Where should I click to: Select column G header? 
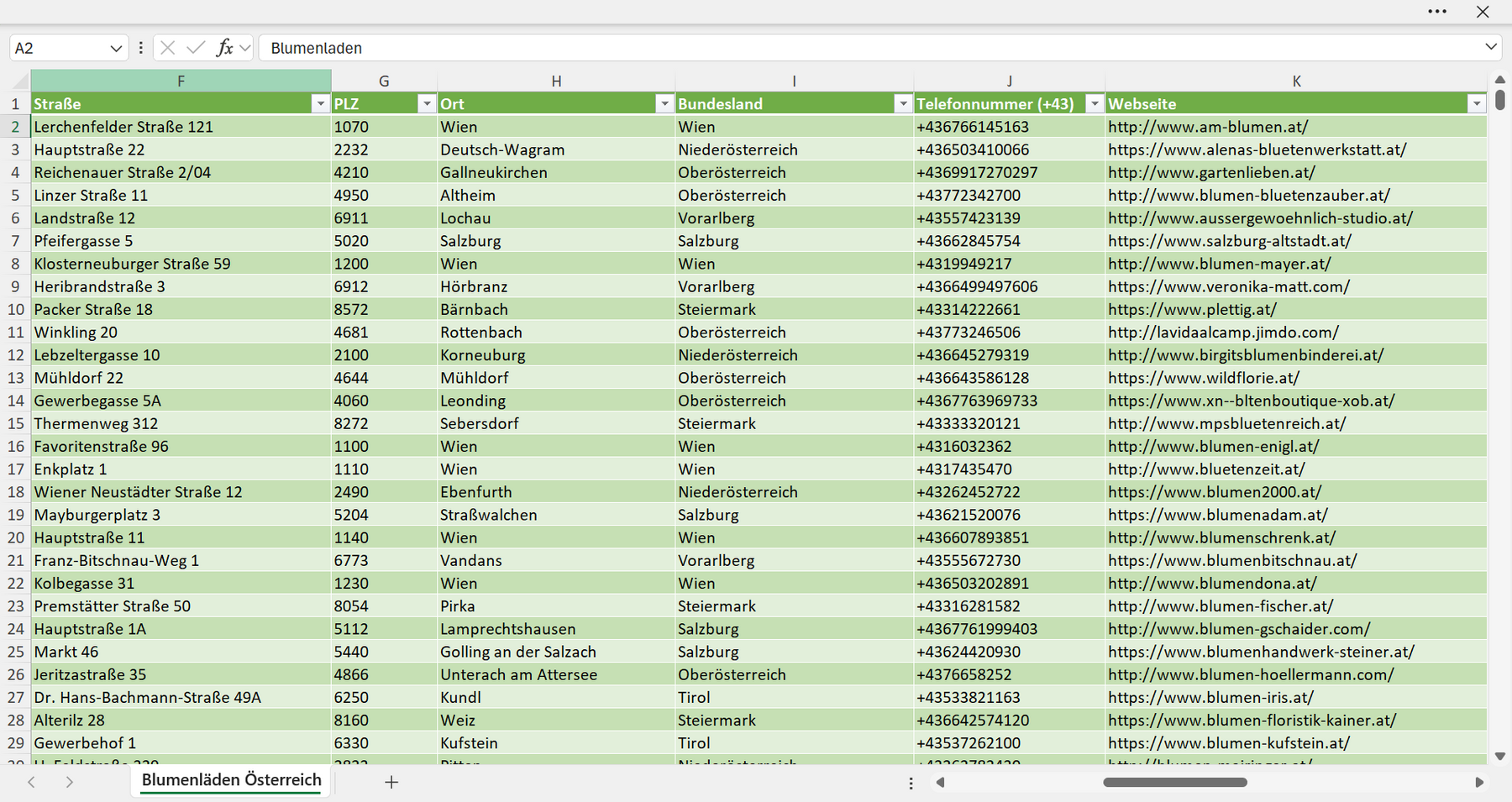click(x=384, y=81)
